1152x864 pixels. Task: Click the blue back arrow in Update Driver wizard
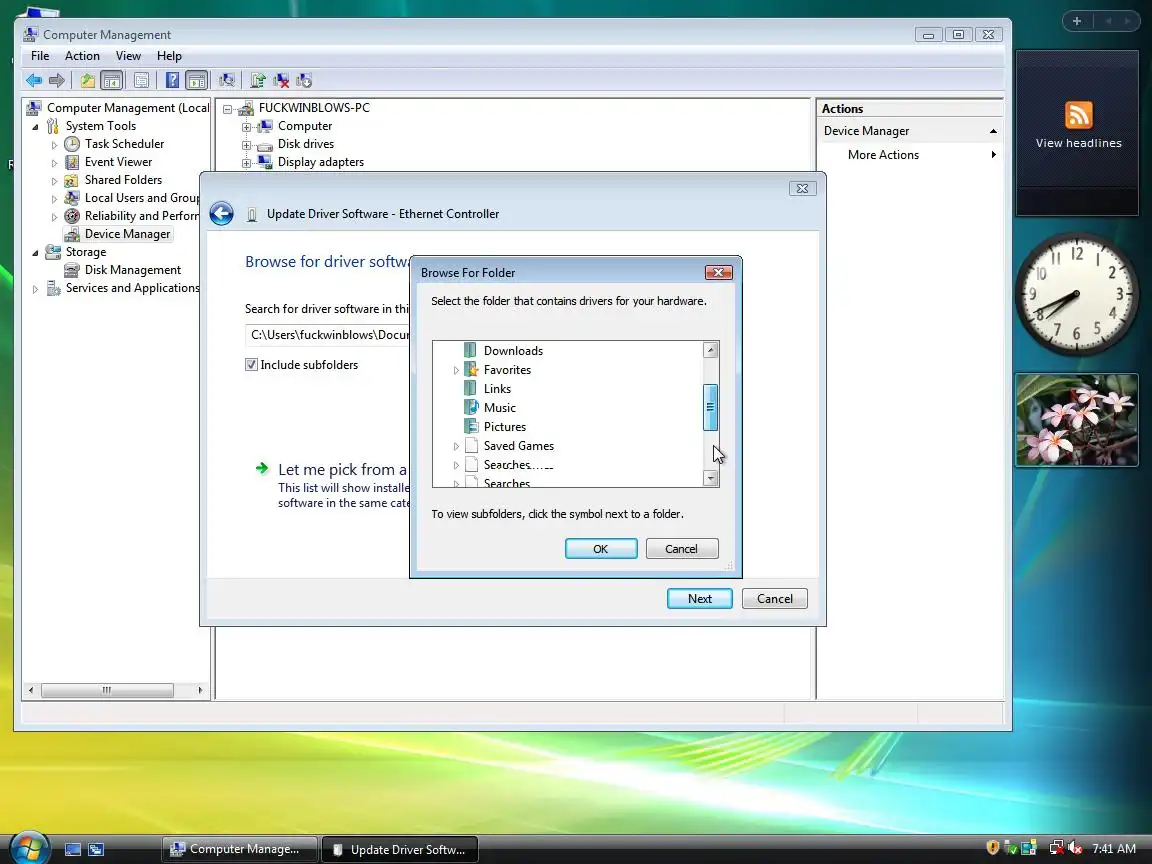pos(221,214)
